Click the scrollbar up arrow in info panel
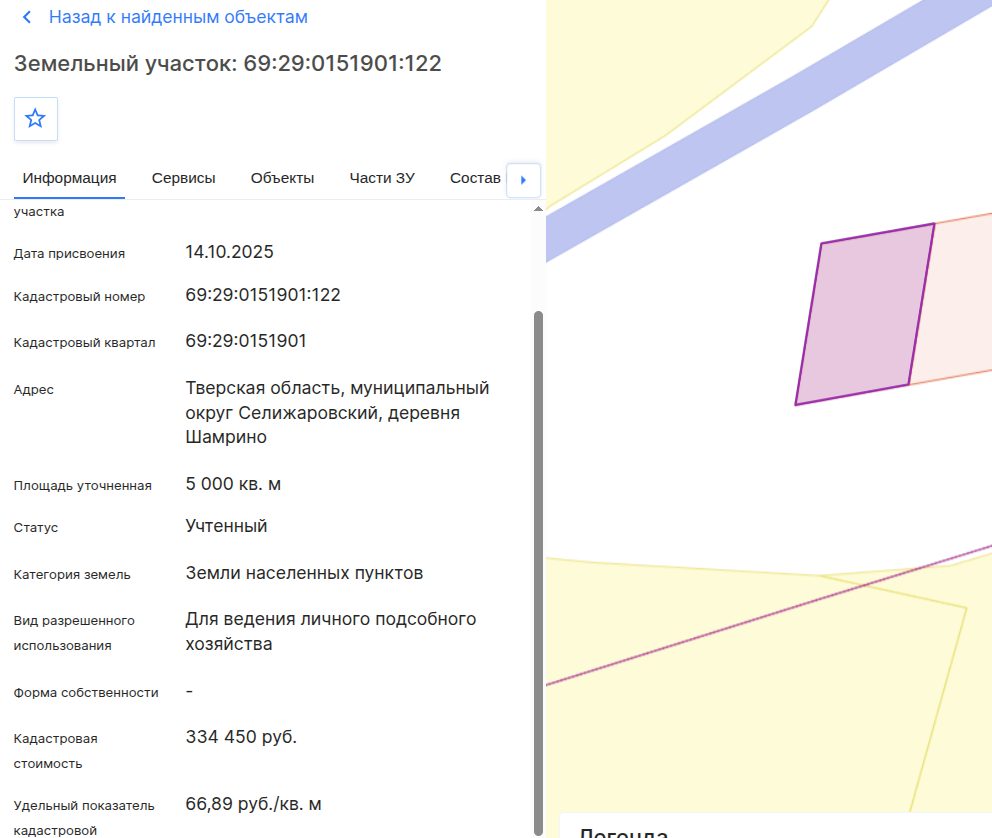Viewport: 992px width, 838px height. pyautogui.click(x=538, y=209)
